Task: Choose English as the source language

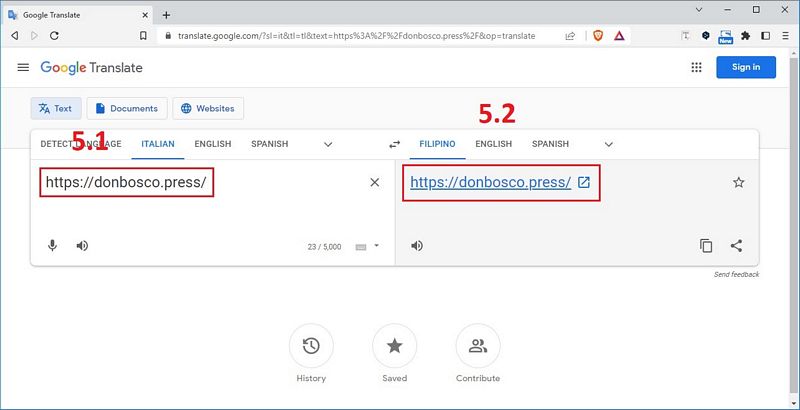Action: (x=212, y=144)
